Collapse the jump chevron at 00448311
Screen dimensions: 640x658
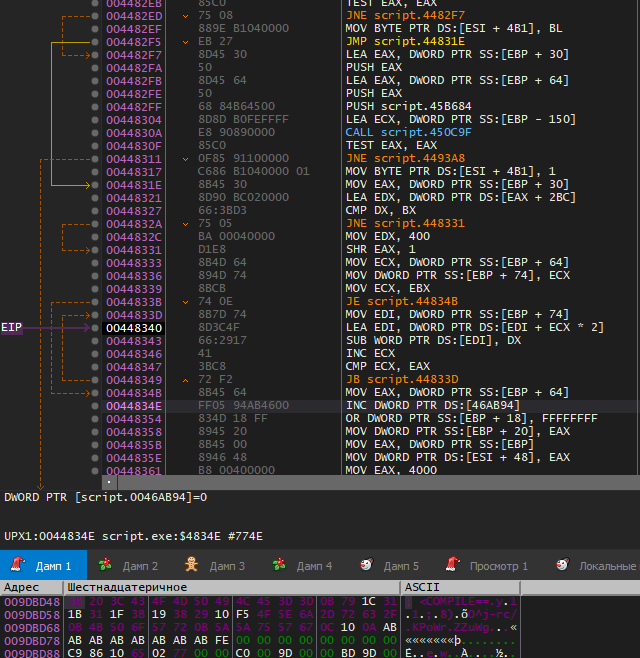coord(185,159)
